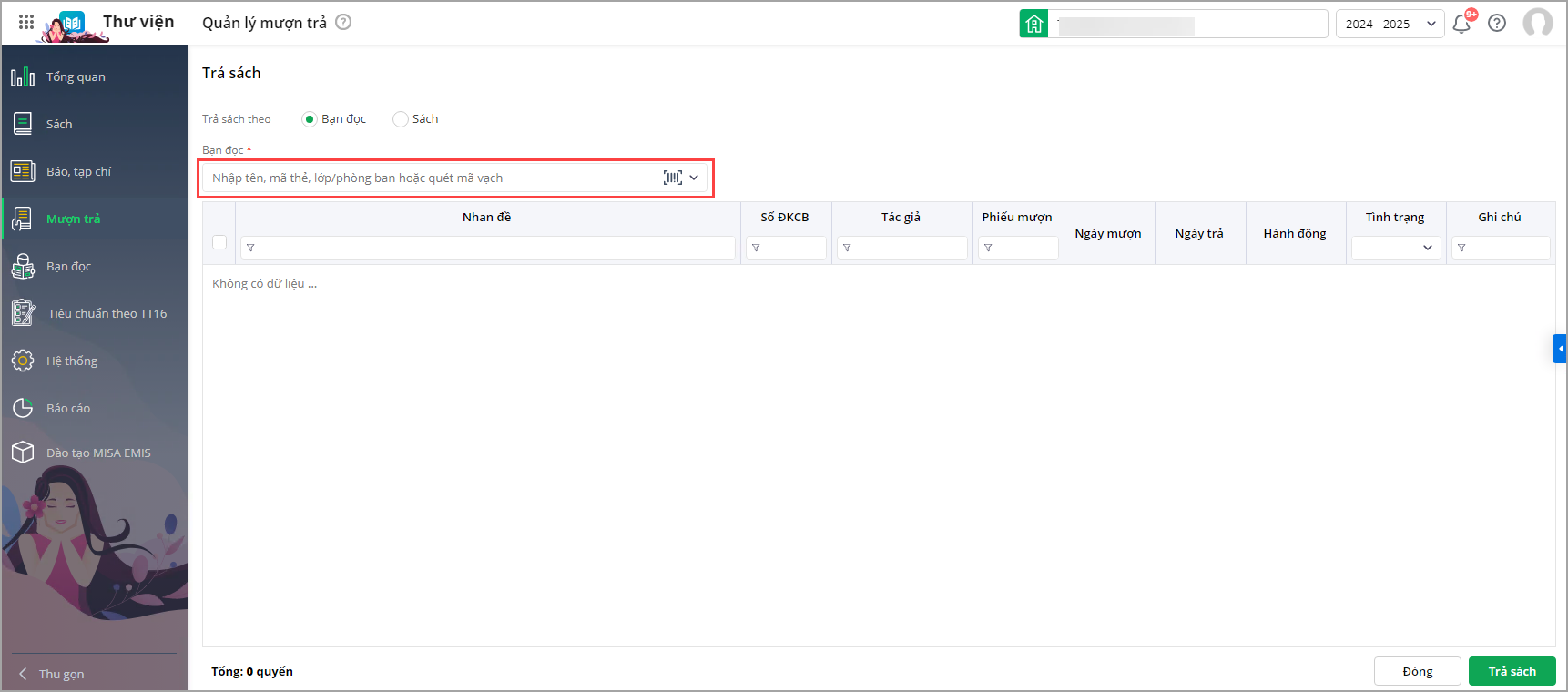
Task: Click the Hệ thống gear icon
Action: pyautogui.click(x=23, y=361)
